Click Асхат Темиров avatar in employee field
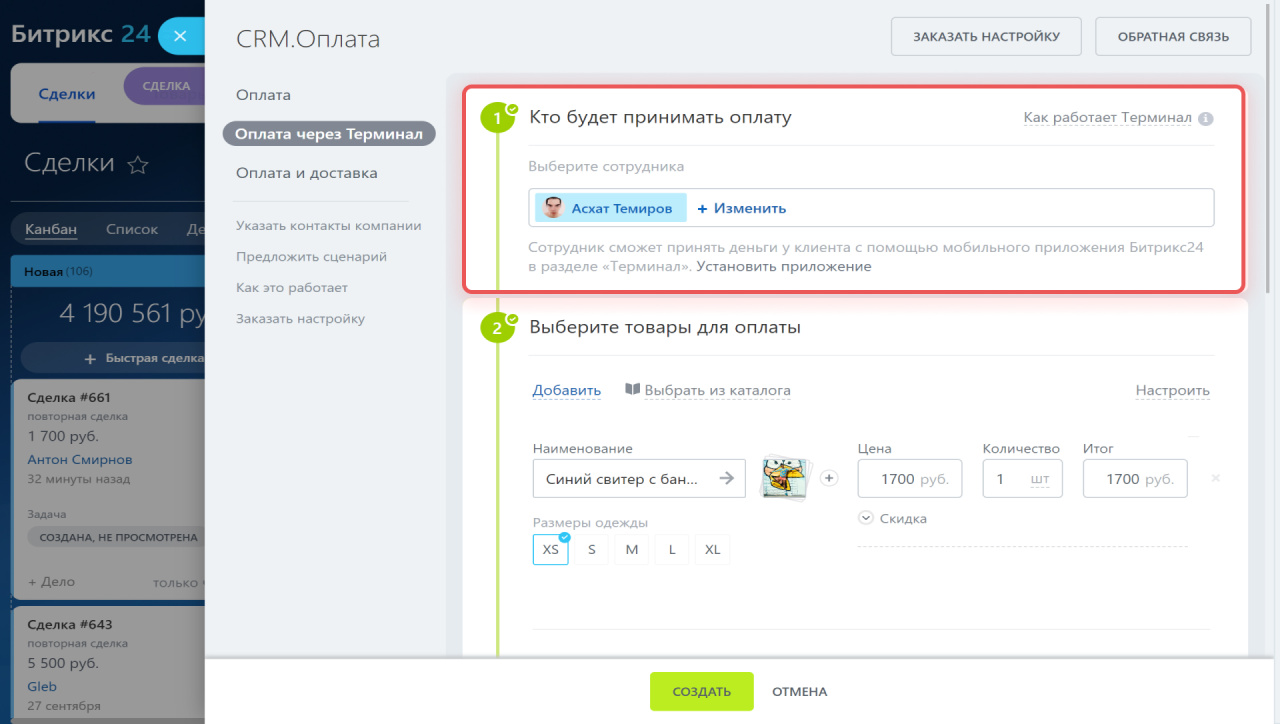1280x724 pixels. 553,208
